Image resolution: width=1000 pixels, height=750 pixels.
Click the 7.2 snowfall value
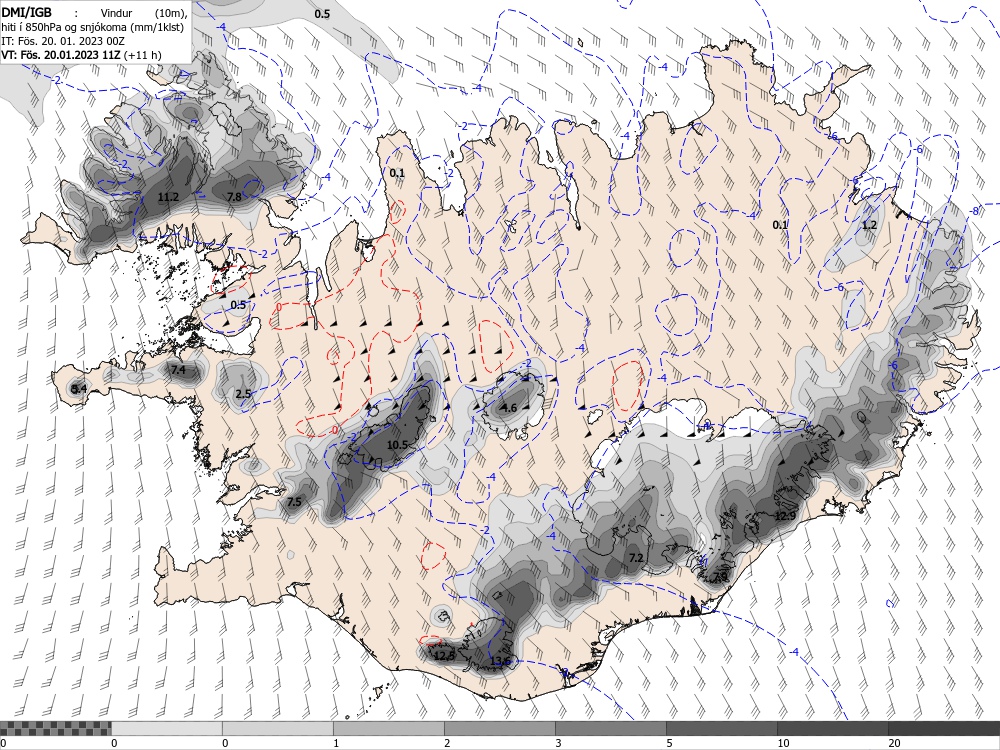click(x=636, y=558)
